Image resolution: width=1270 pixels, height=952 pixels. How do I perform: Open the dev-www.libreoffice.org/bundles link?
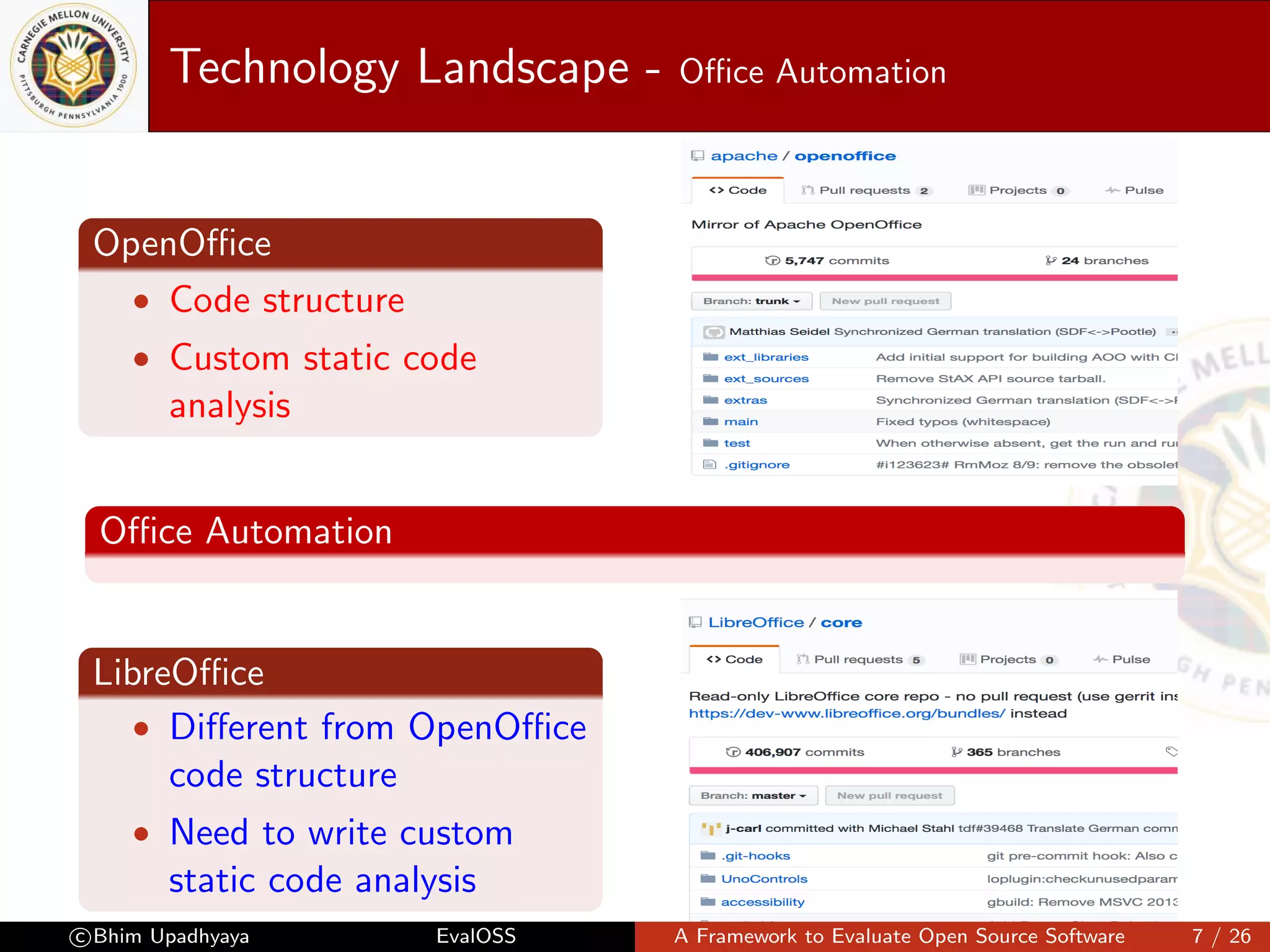pyautogui.click(x=847, y=713)
